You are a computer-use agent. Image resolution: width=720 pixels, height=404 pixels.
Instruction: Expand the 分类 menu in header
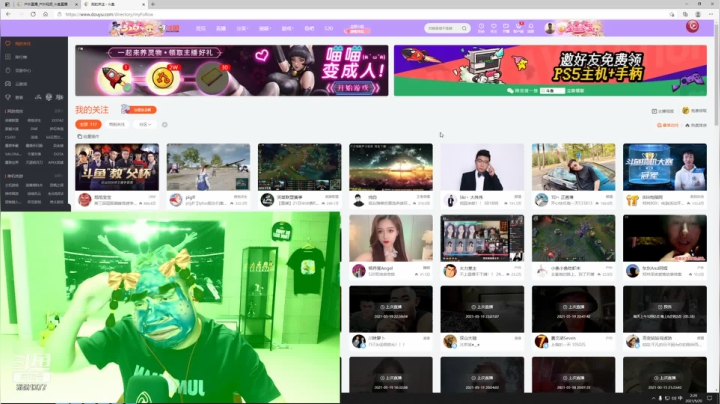(x=242, y=28)
